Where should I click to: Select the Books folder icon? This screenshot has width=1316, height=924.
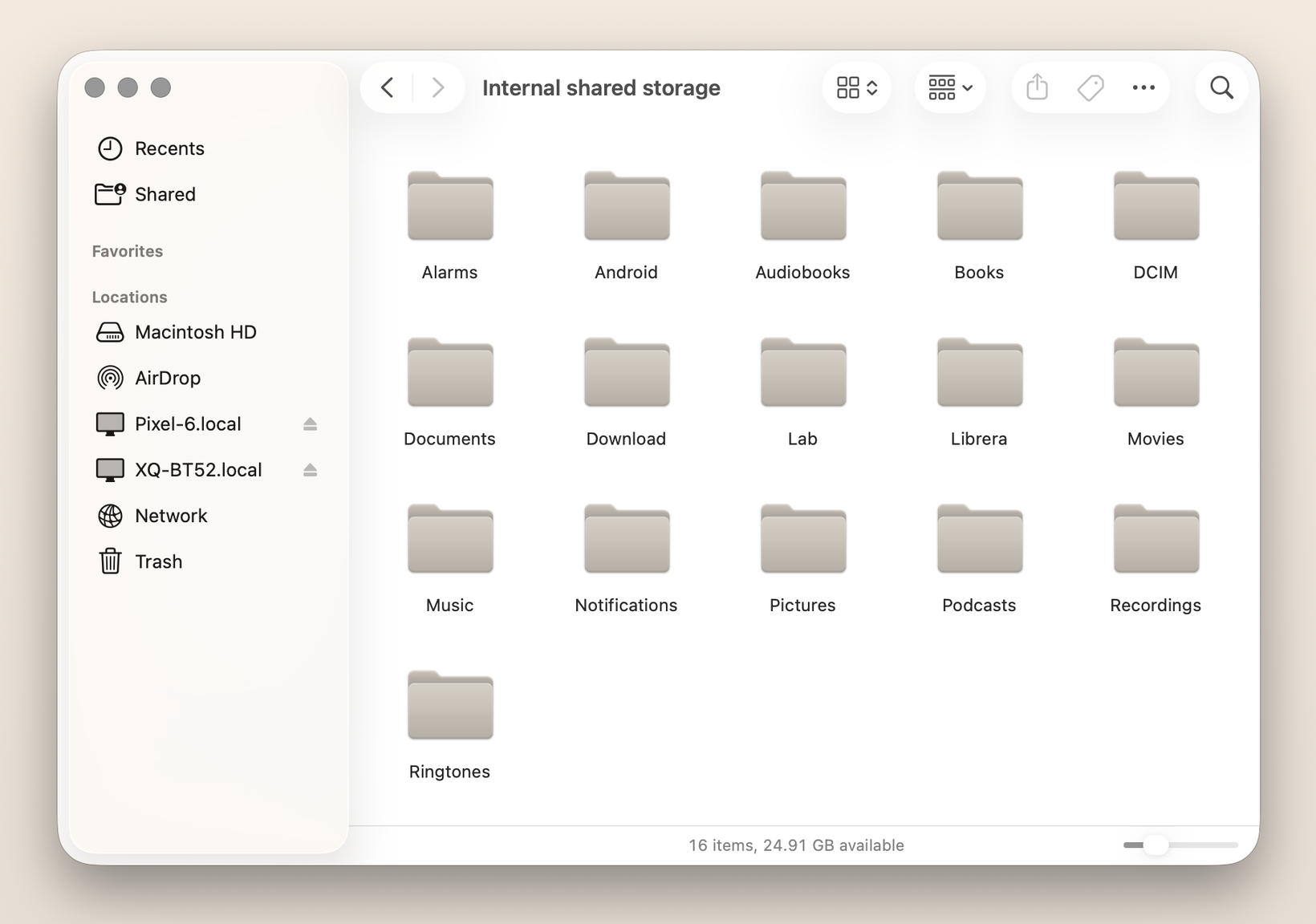[980, 205]
